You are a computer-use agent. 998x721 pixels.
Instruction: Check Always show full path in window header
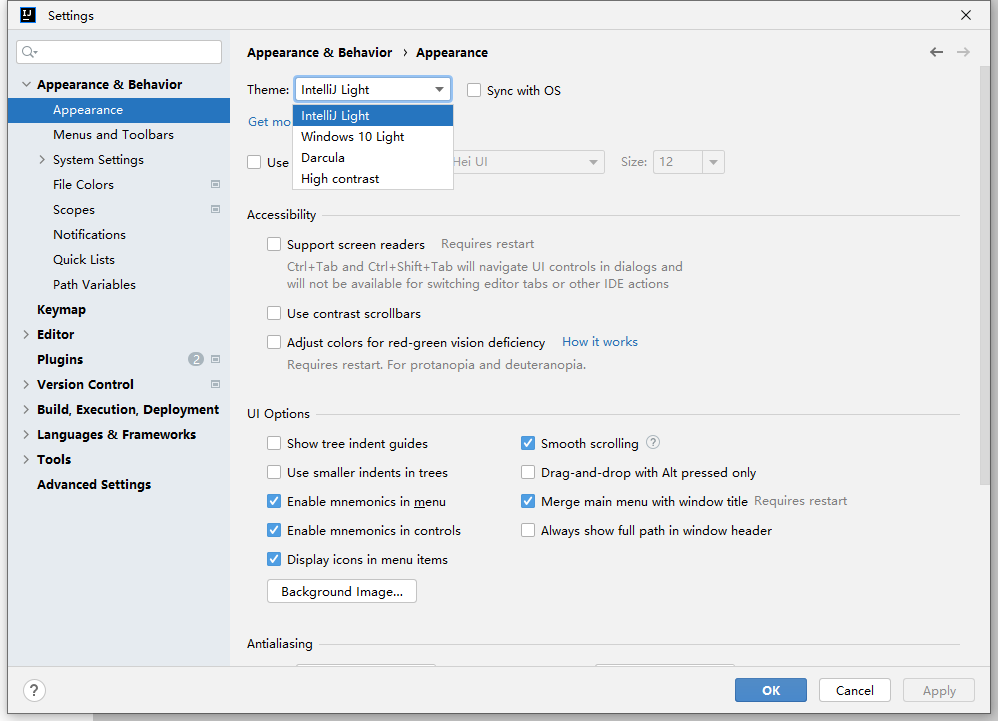click(528, 530)
